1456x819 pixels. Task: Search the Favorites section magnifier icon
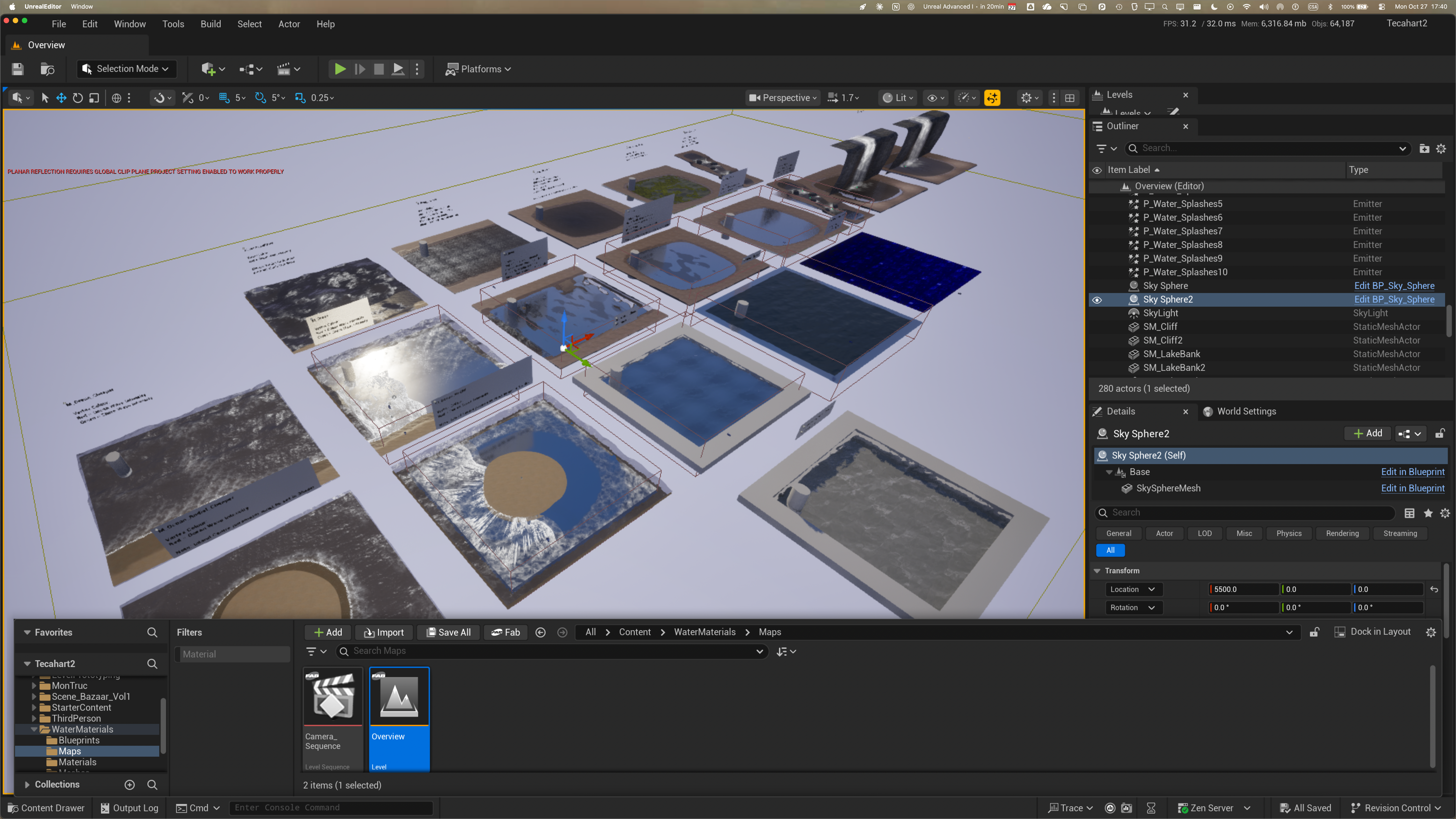click(x=152, y=632)
